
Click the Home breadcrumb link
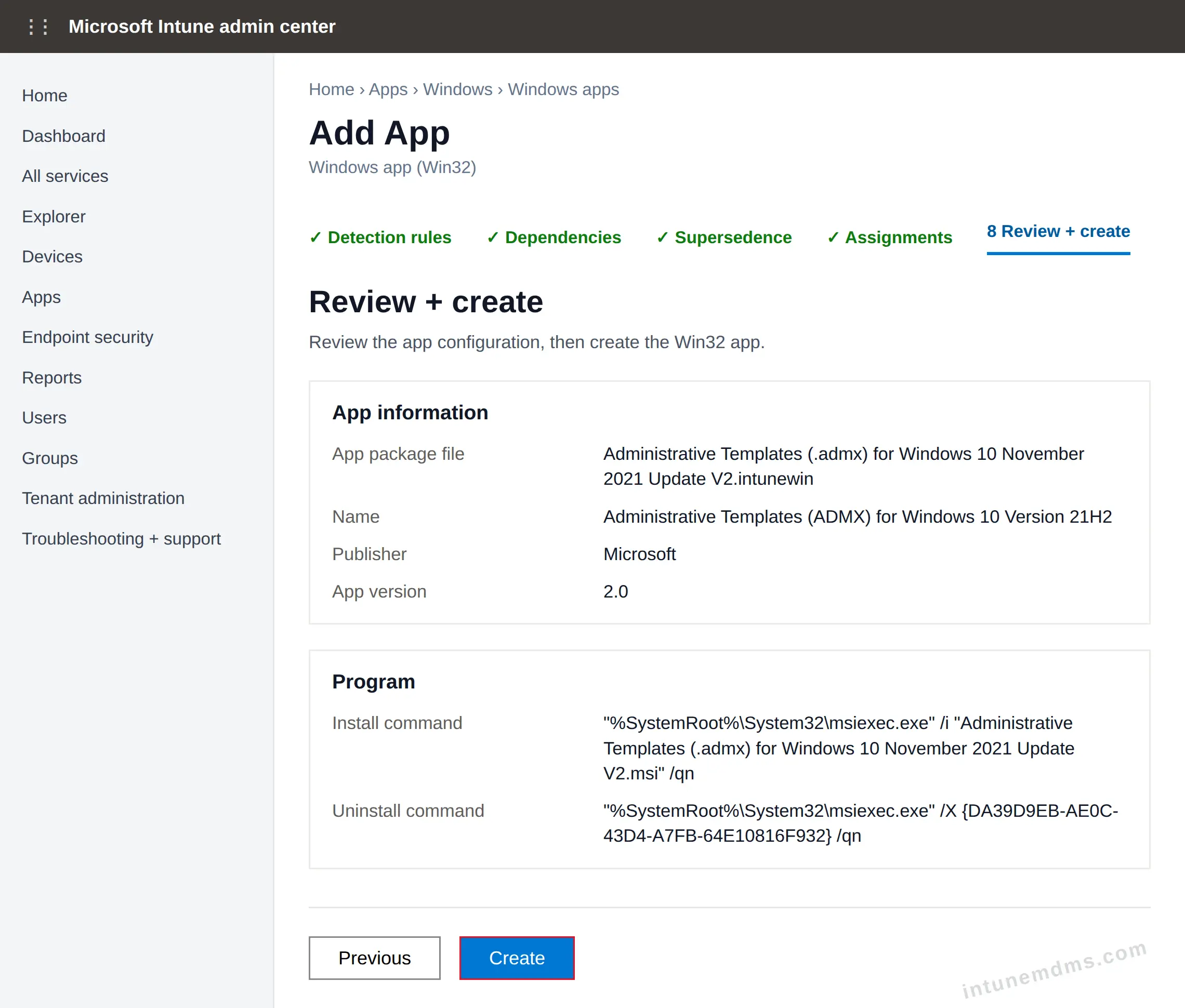332,90
